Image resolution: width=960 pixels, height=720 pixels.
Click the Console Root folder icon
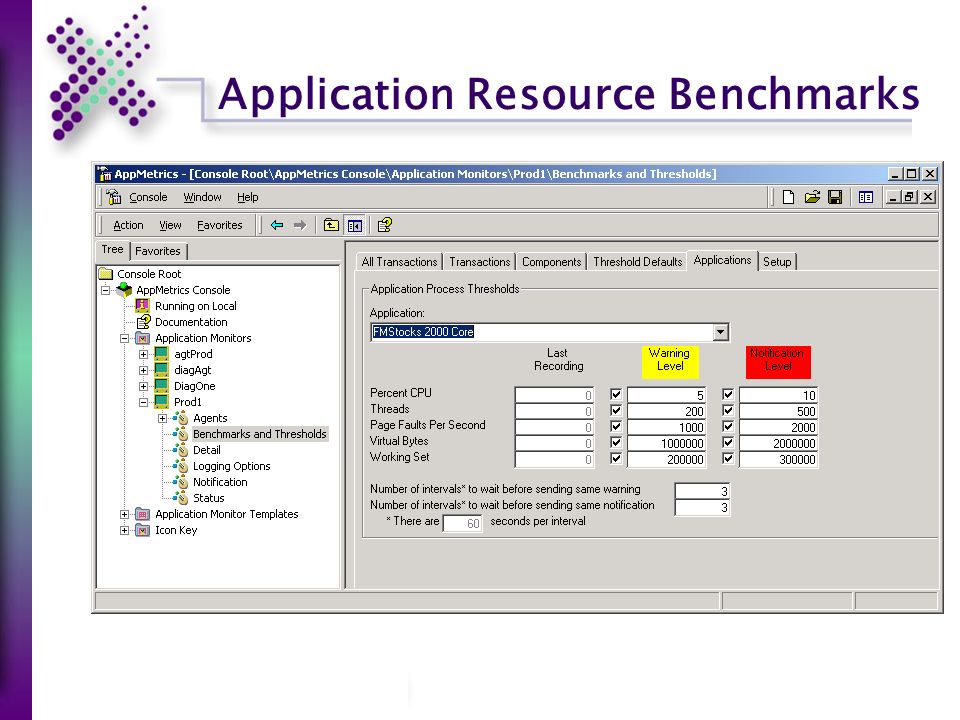point(106,274)
